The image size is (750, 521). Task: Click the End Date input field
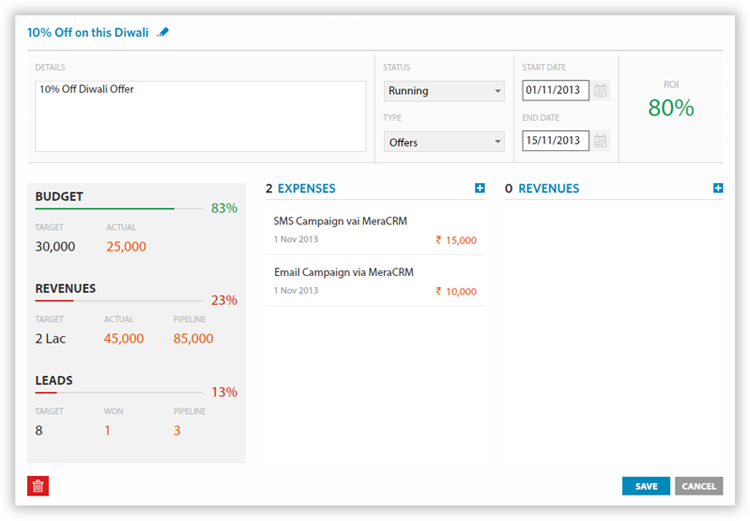[x=555, y=141]
